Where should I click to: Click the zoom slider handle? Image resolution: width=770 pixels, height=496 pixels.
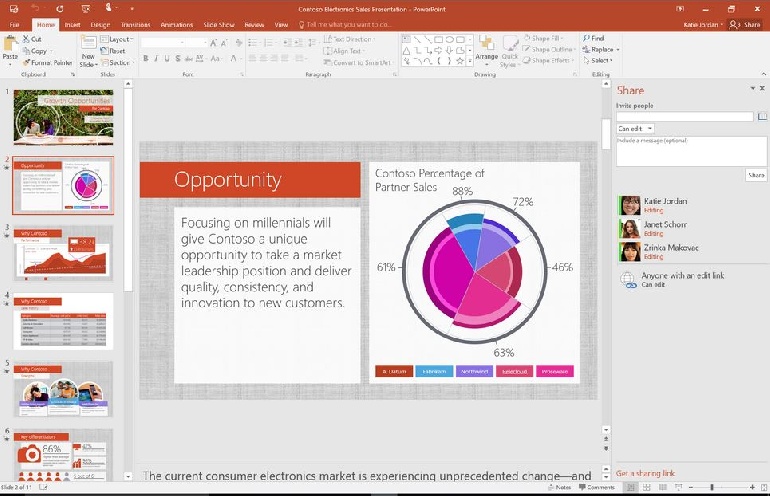[712, 487]
